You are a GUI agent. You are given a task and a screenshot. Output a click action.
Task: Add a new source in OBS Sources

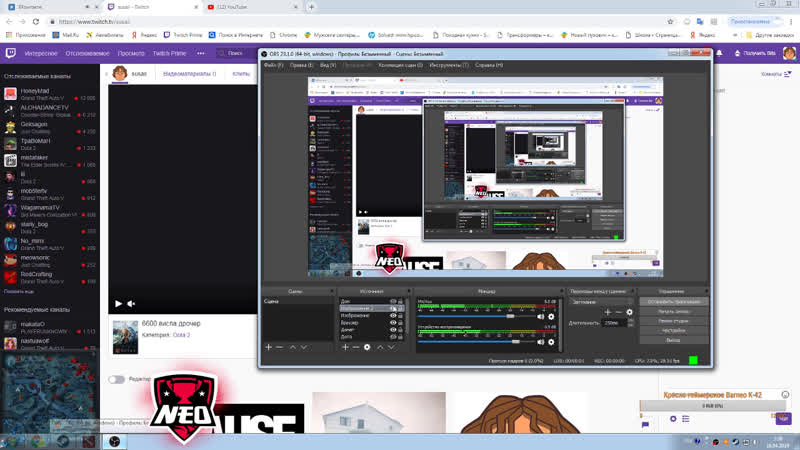click(345, 347)
